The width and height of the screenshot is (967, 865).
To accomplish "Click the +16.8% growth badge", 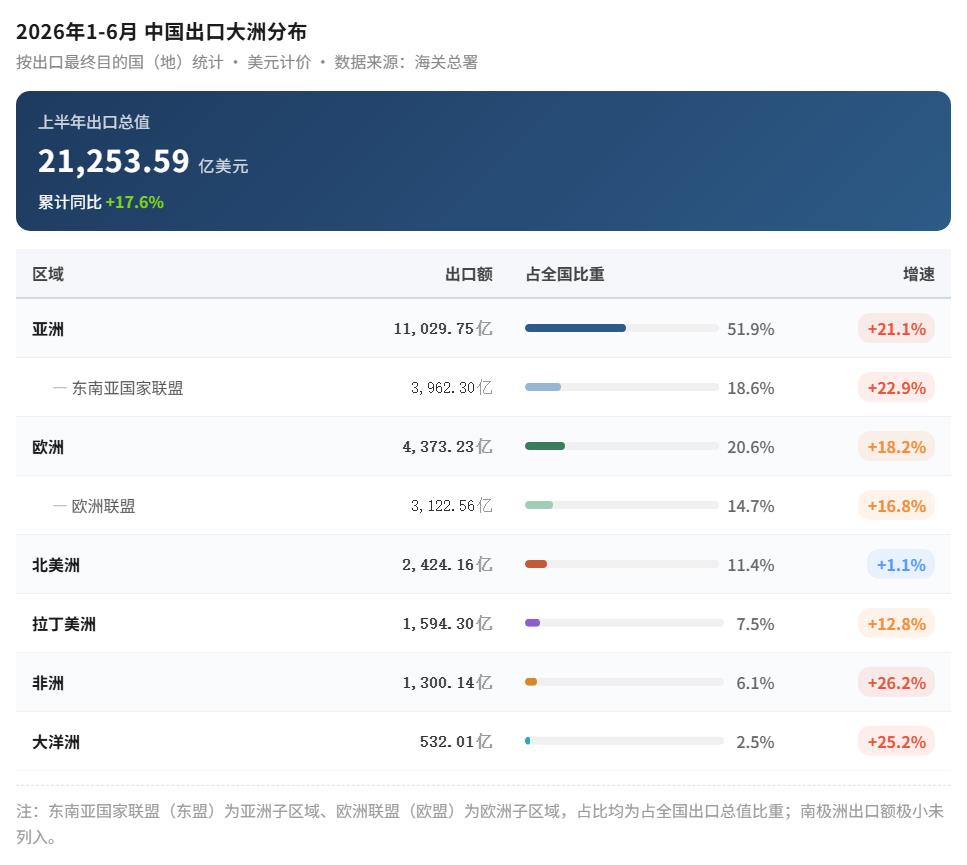I will (x=896, y=506).
